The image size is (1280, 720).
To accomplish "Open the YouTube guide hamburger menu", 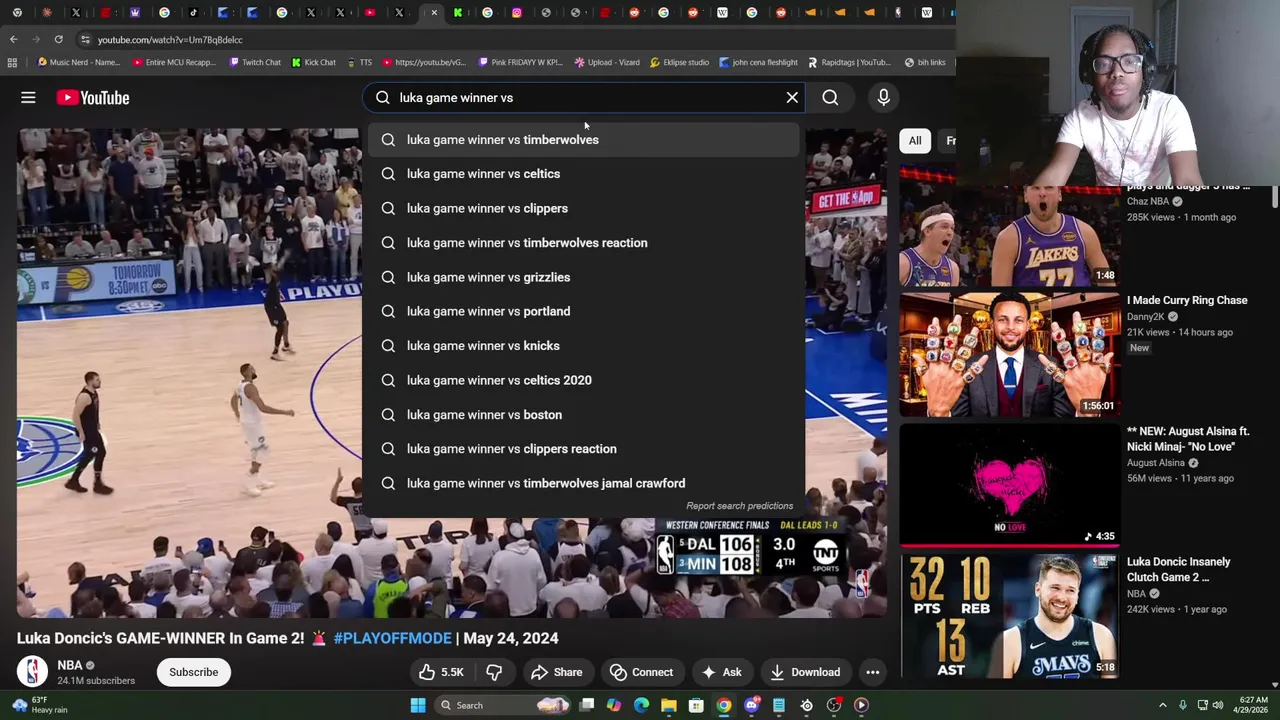I will point(28,98).
